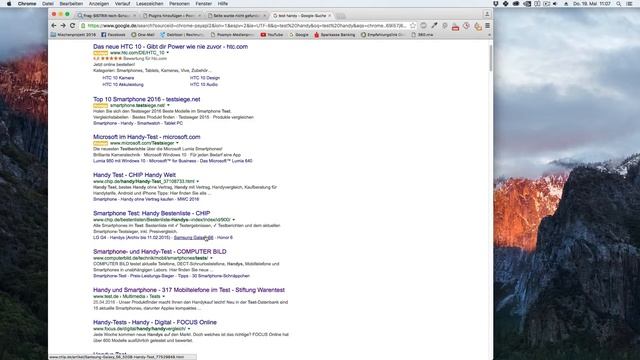
Task: Reload the Google results page
Action: (73, 25)
